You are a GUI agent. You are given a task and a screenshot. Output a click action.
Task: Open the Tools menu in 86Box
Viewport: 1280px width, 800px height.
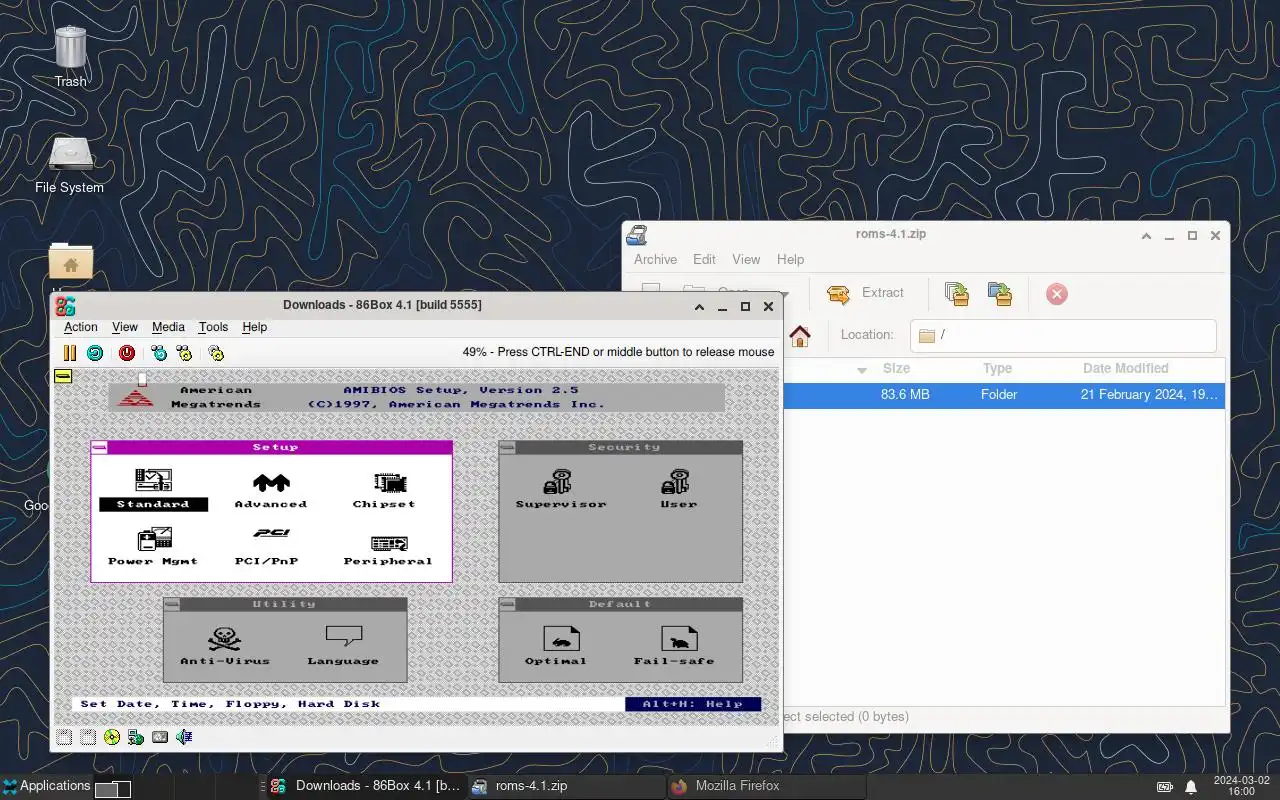tap(213, 327)
